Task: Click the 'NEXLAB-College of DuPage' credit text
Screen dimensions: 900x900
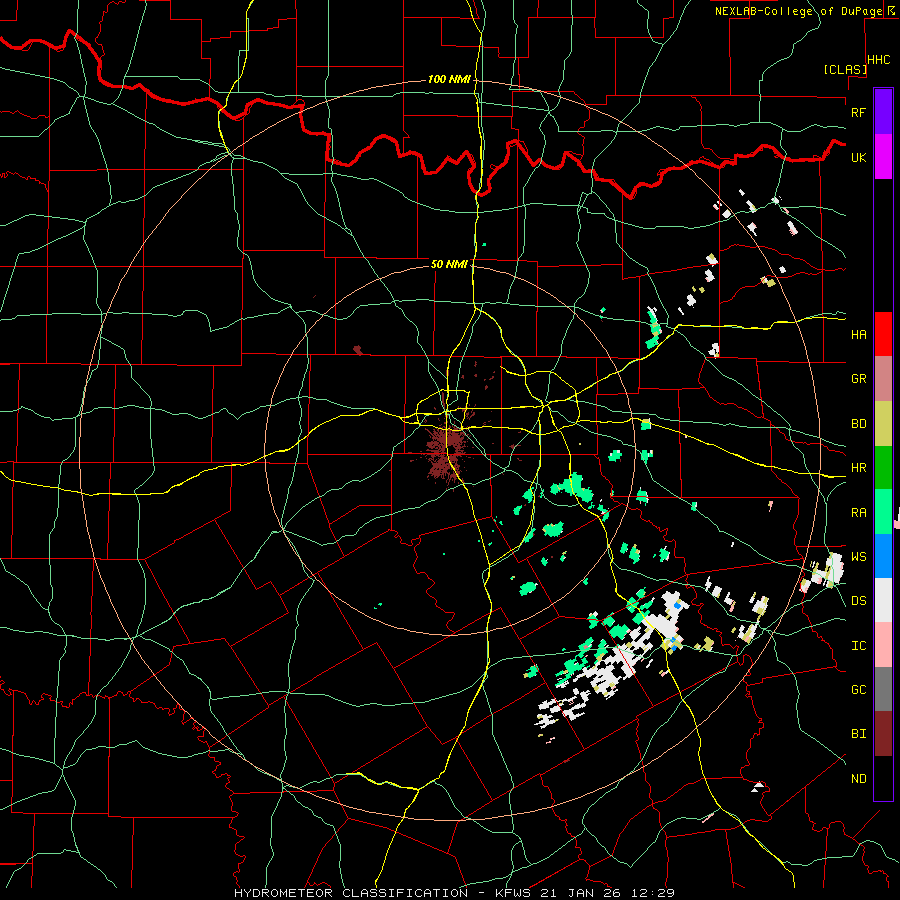Action: 798,11
